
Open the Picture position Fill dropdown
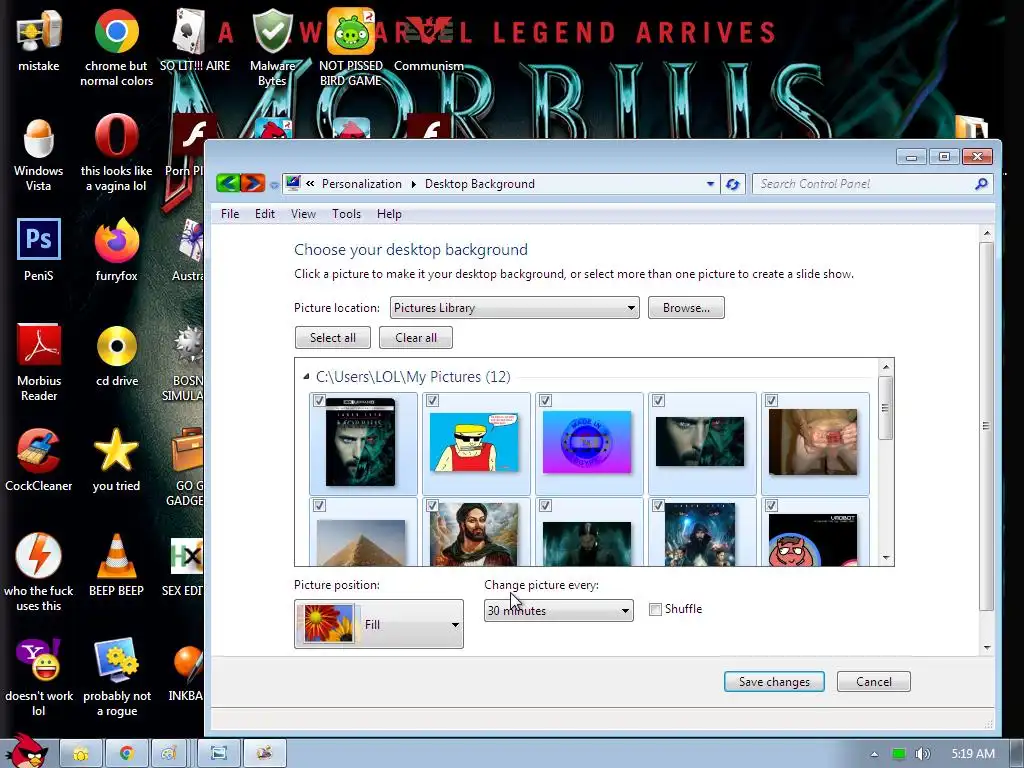tap(379, 624)
